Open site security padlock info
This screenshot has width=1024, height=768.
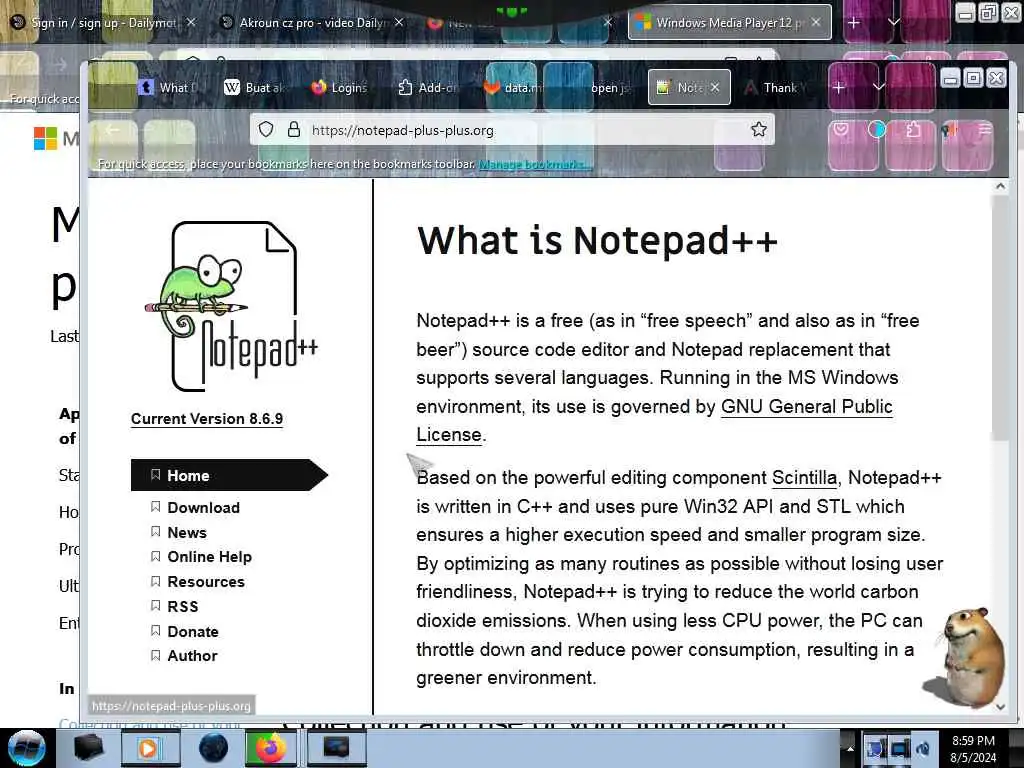click(294, 129)
